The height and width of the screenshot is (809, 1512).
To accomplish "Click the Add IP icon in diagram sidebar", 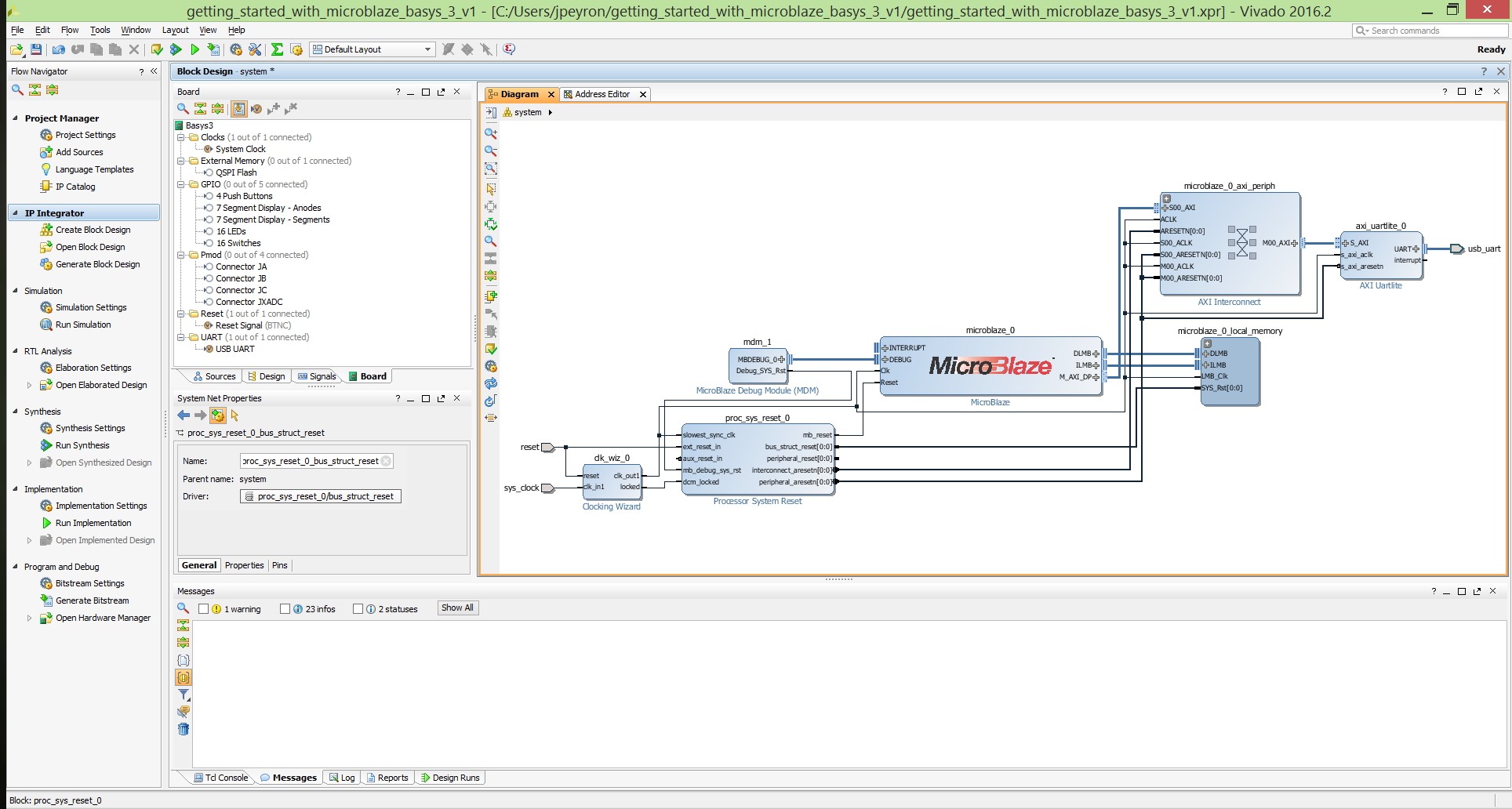I will tap(491, 296).
